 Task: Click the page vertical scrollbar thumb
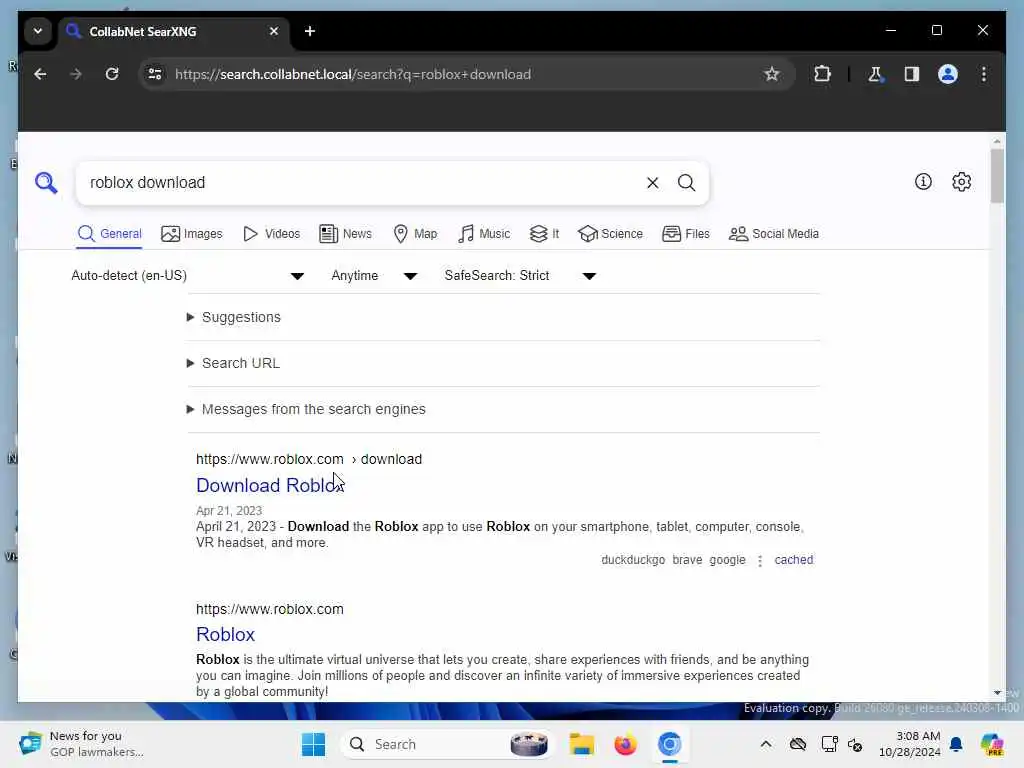point(997,176)
